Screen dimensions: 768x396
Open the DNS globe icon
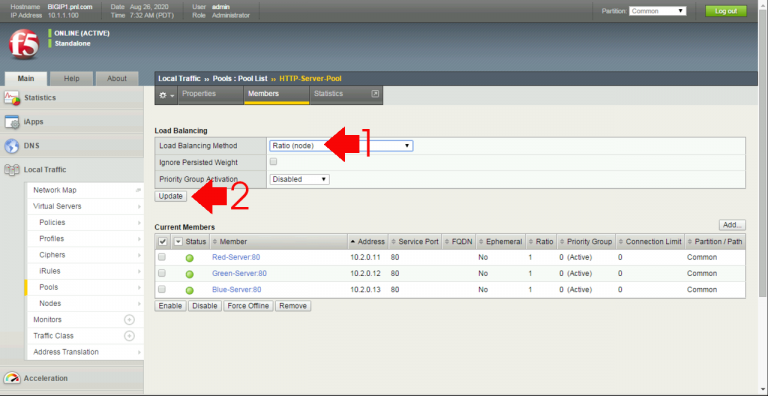click(x=12, y=146)
